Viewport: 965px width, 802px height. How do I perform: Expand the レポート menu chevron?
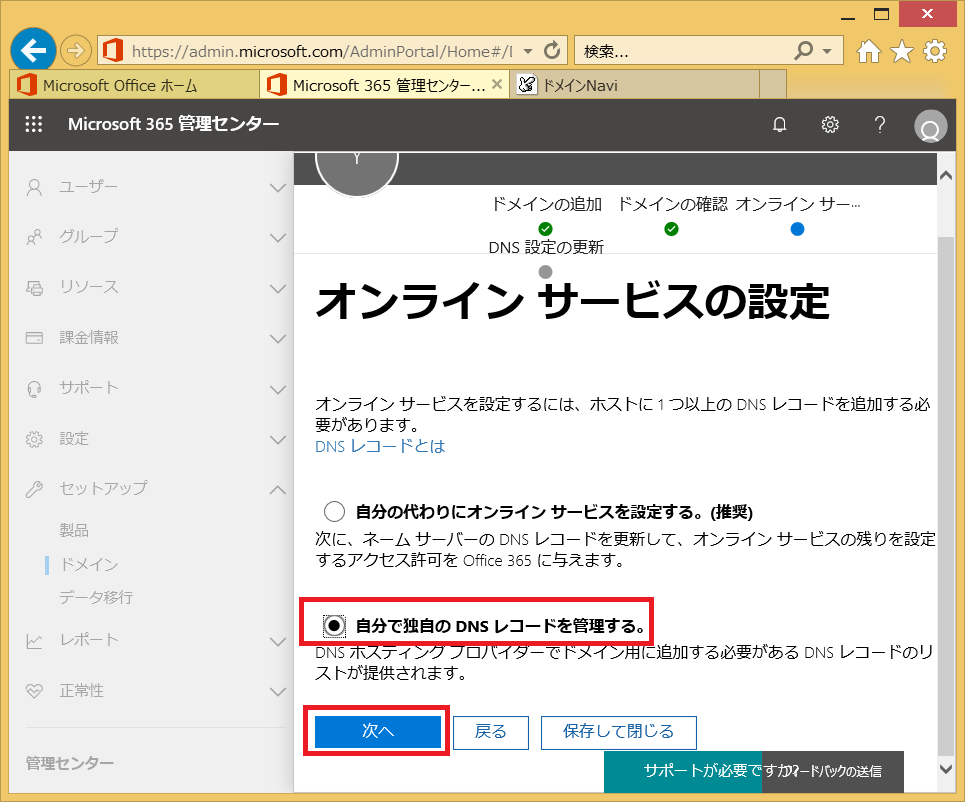coord(278,641)
